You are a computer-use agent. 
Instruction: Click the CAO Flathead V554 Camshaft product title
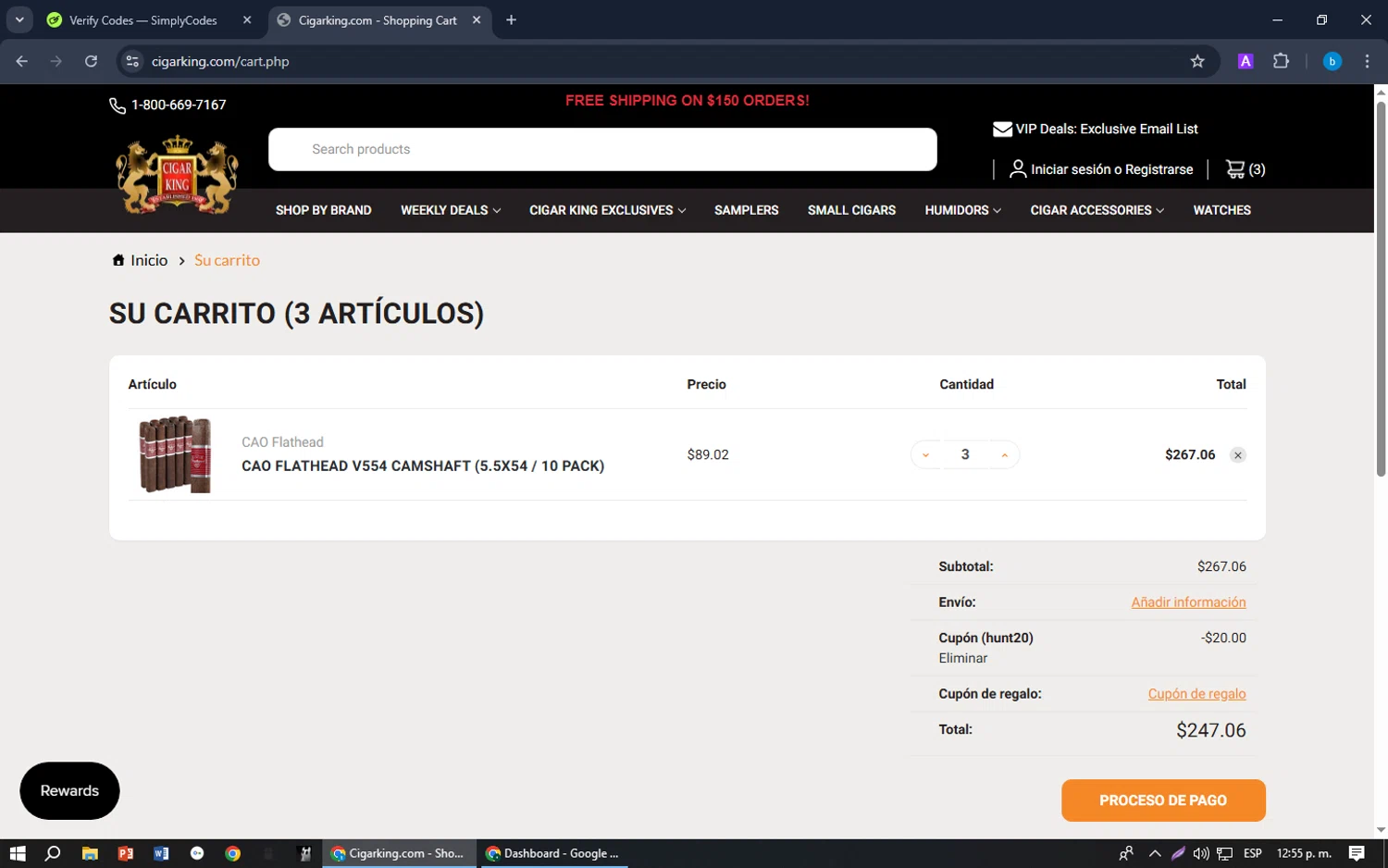tap(423, 466)
